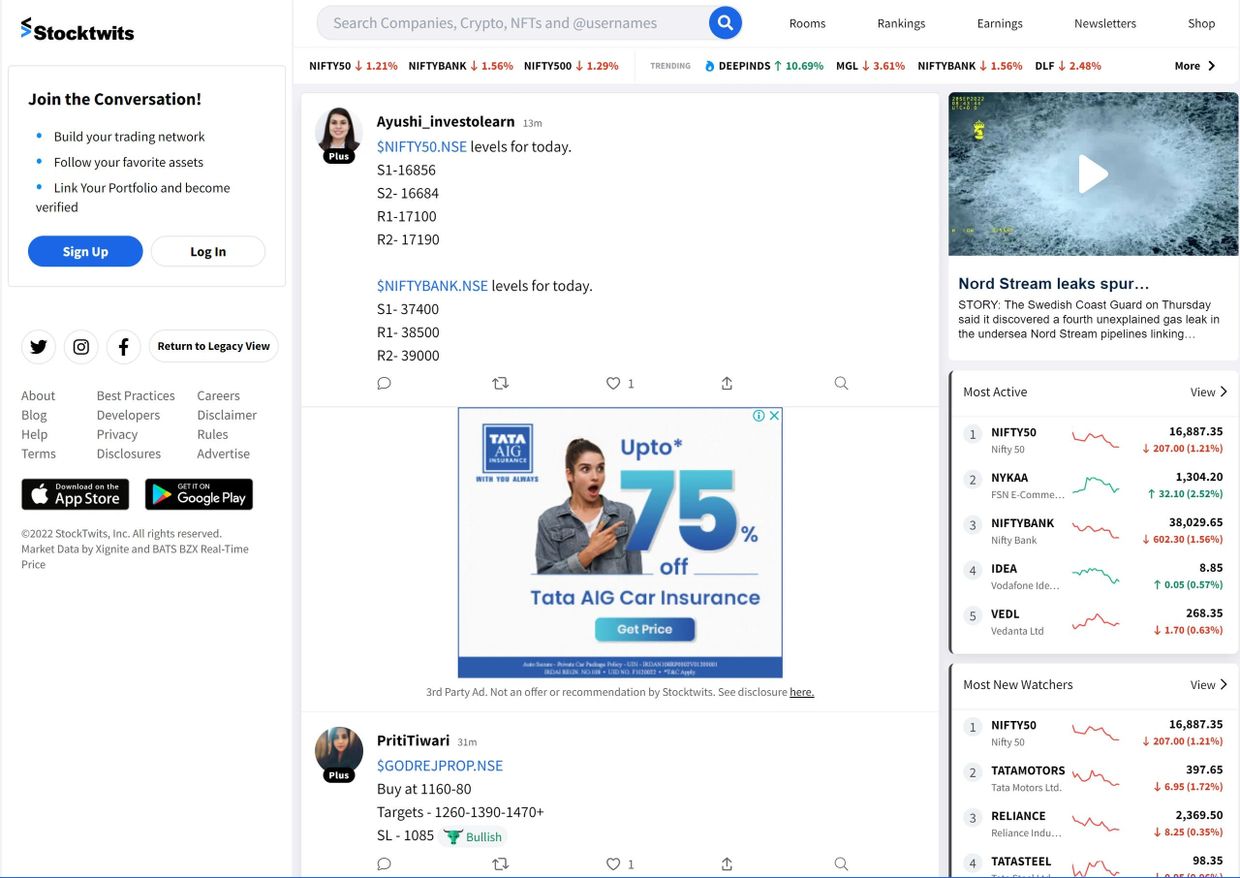Click the Log In button
Screen dimensions: 1240x878
[x=208, y=252]
